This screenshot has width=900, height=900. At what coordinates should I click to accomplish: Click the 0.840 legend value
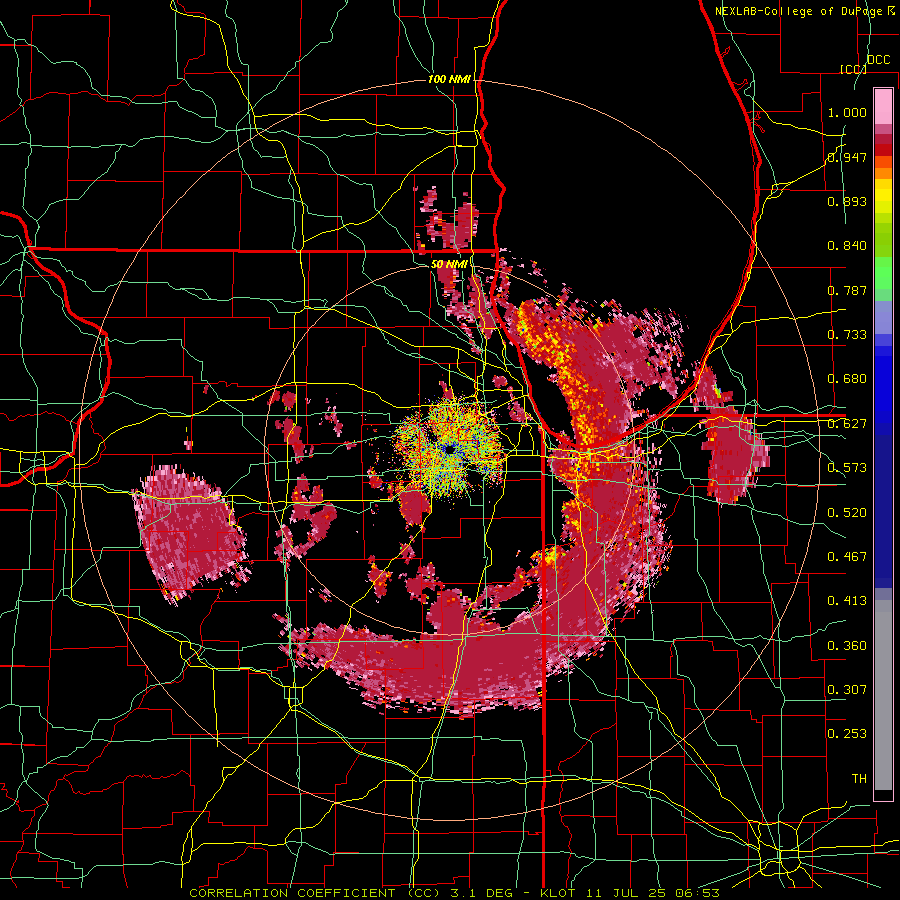coord(847,246)
